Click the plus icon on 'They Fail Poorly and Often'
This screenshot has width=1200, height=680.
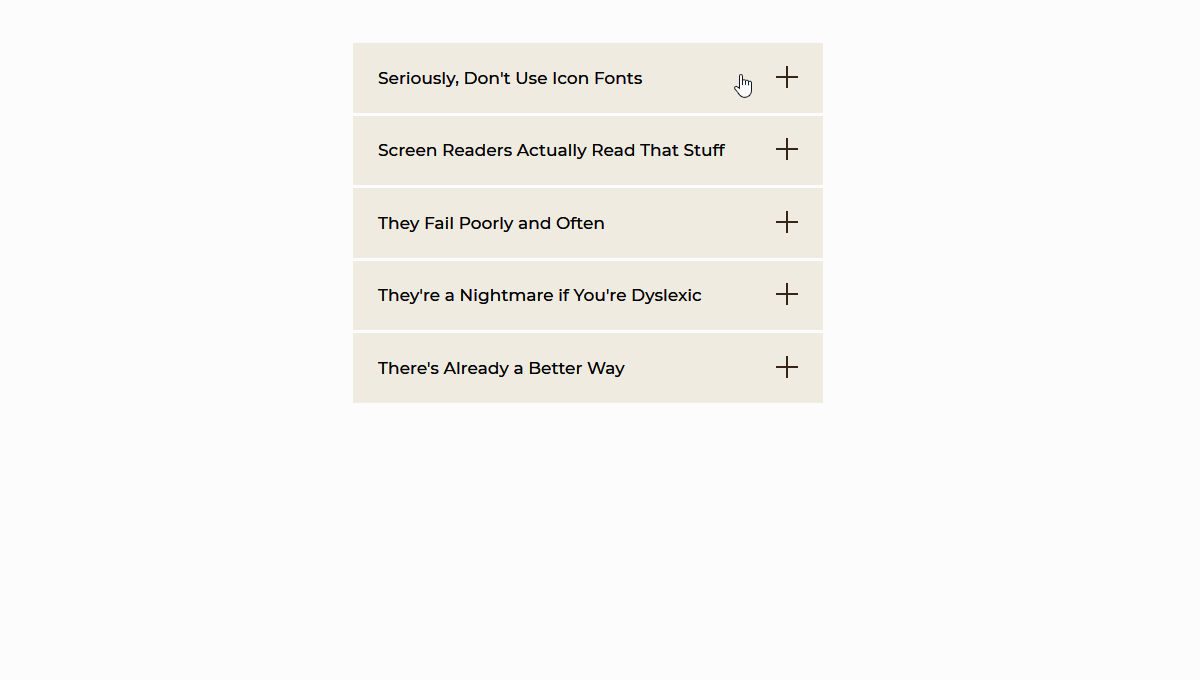(787, 222)
